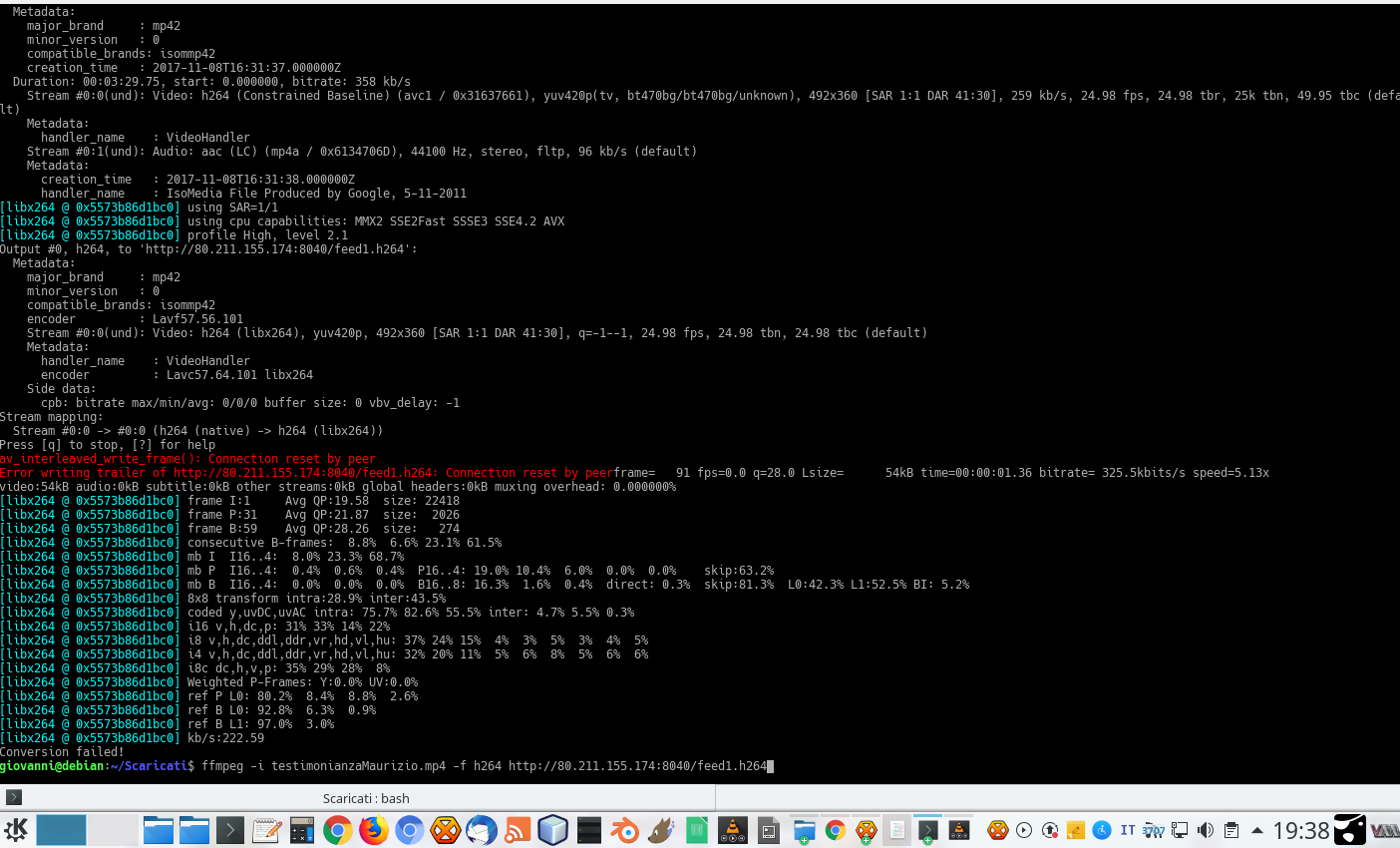This screenshot has width=1400, height=848.
Task: Open the clipboard tray icon
Action: click(x=1231, y=830)
